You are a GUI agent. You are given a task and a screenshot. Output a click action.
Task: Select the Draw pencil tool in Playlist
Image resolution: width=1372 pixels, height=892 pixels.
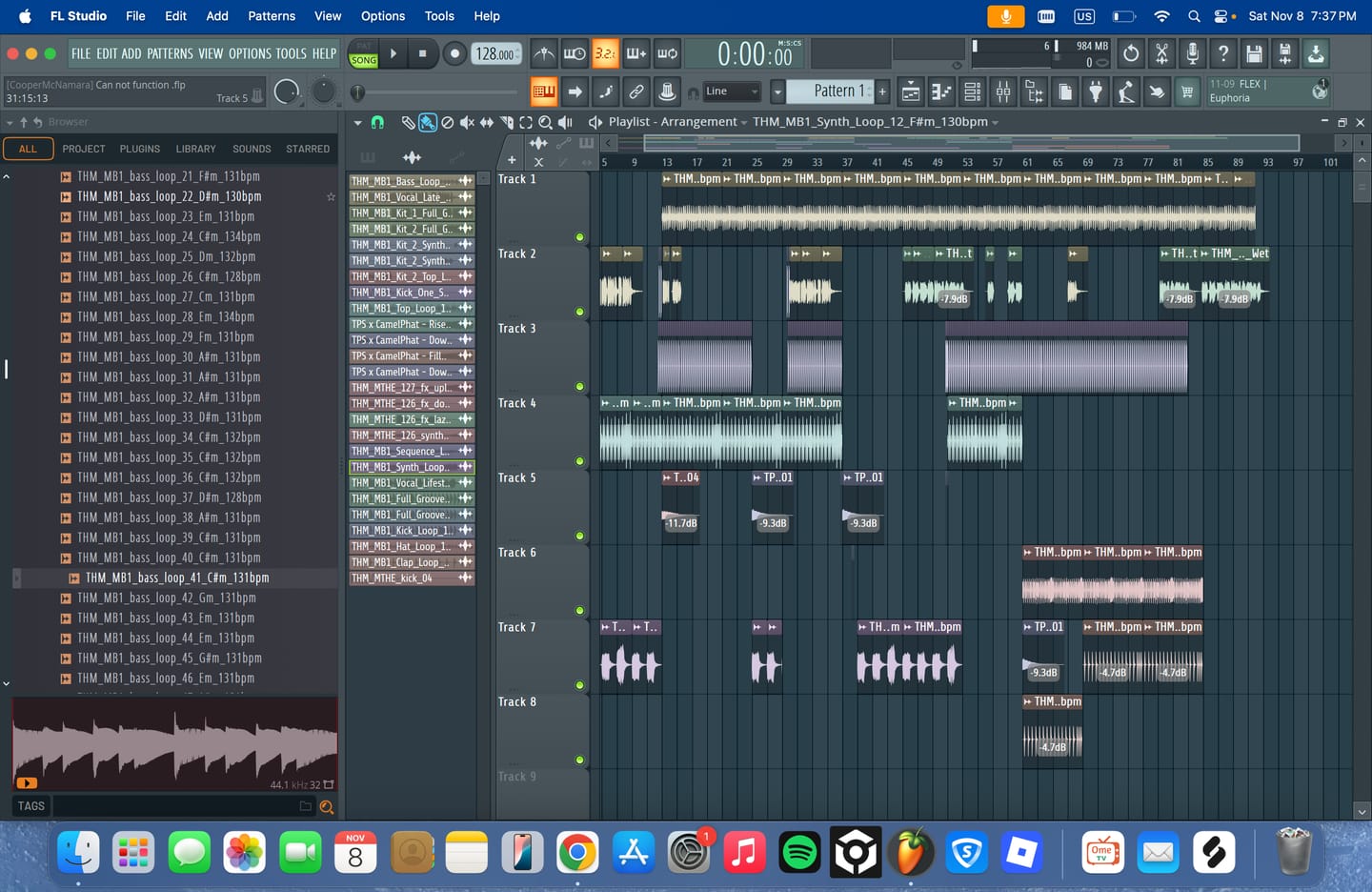[x=408, y=122]
